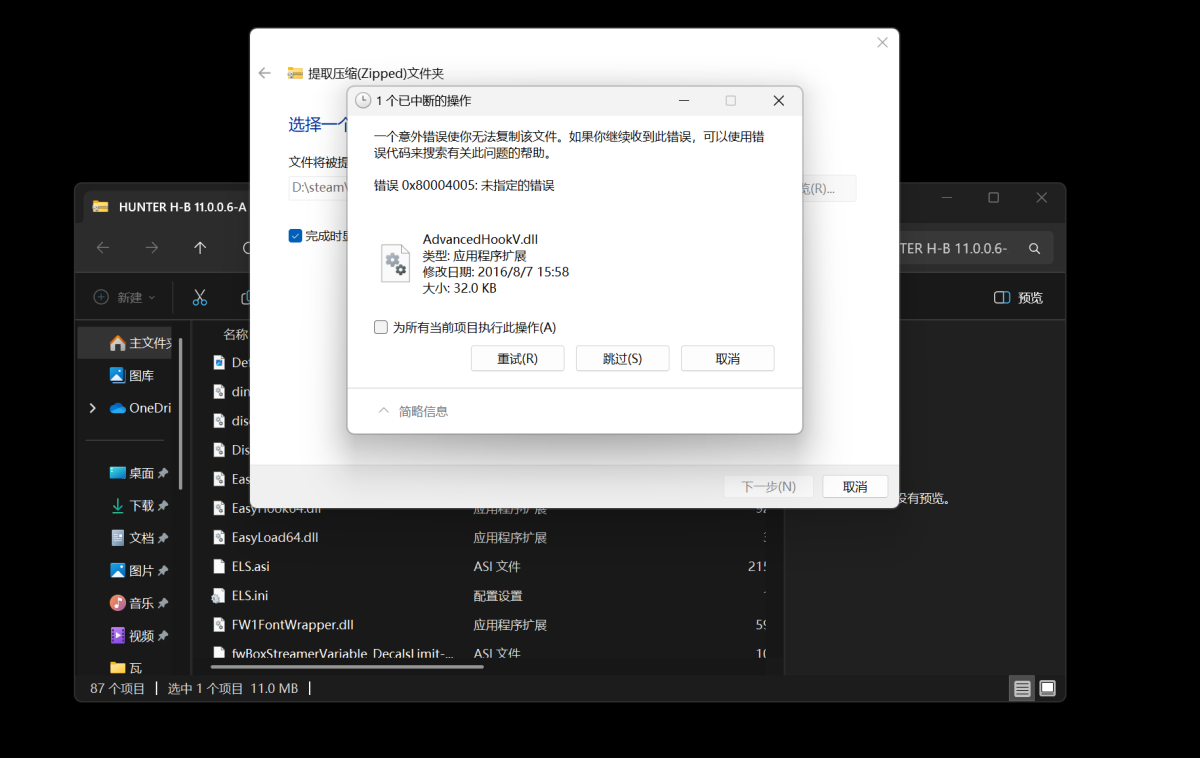1200x758 pixels.
Task: Select the fwBoxStreamerVariable_DecalsLimit file
Action: point(343,653)
